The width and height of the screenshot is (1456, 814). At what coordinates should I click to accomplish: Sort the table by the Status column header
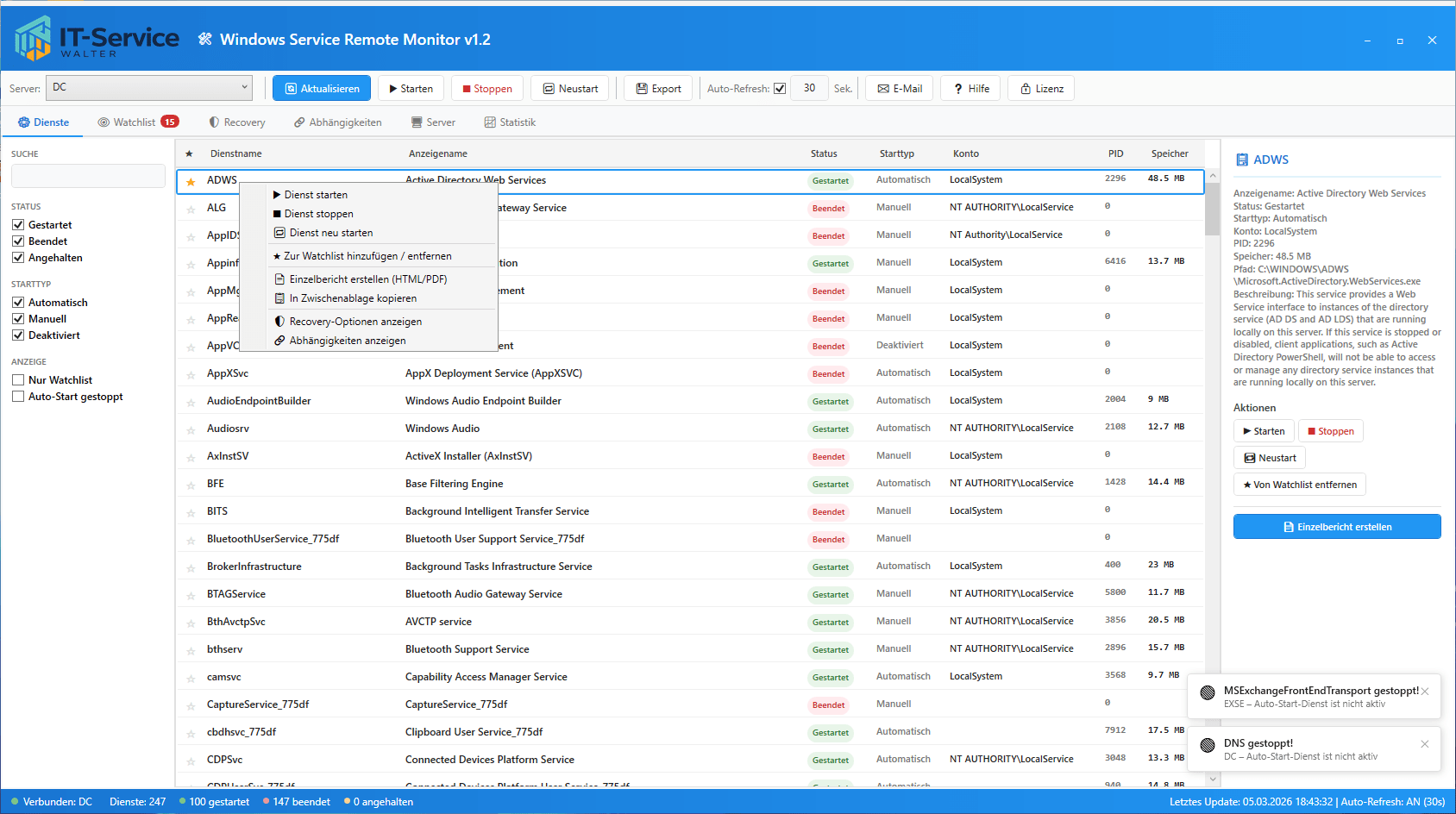(824, 153)
